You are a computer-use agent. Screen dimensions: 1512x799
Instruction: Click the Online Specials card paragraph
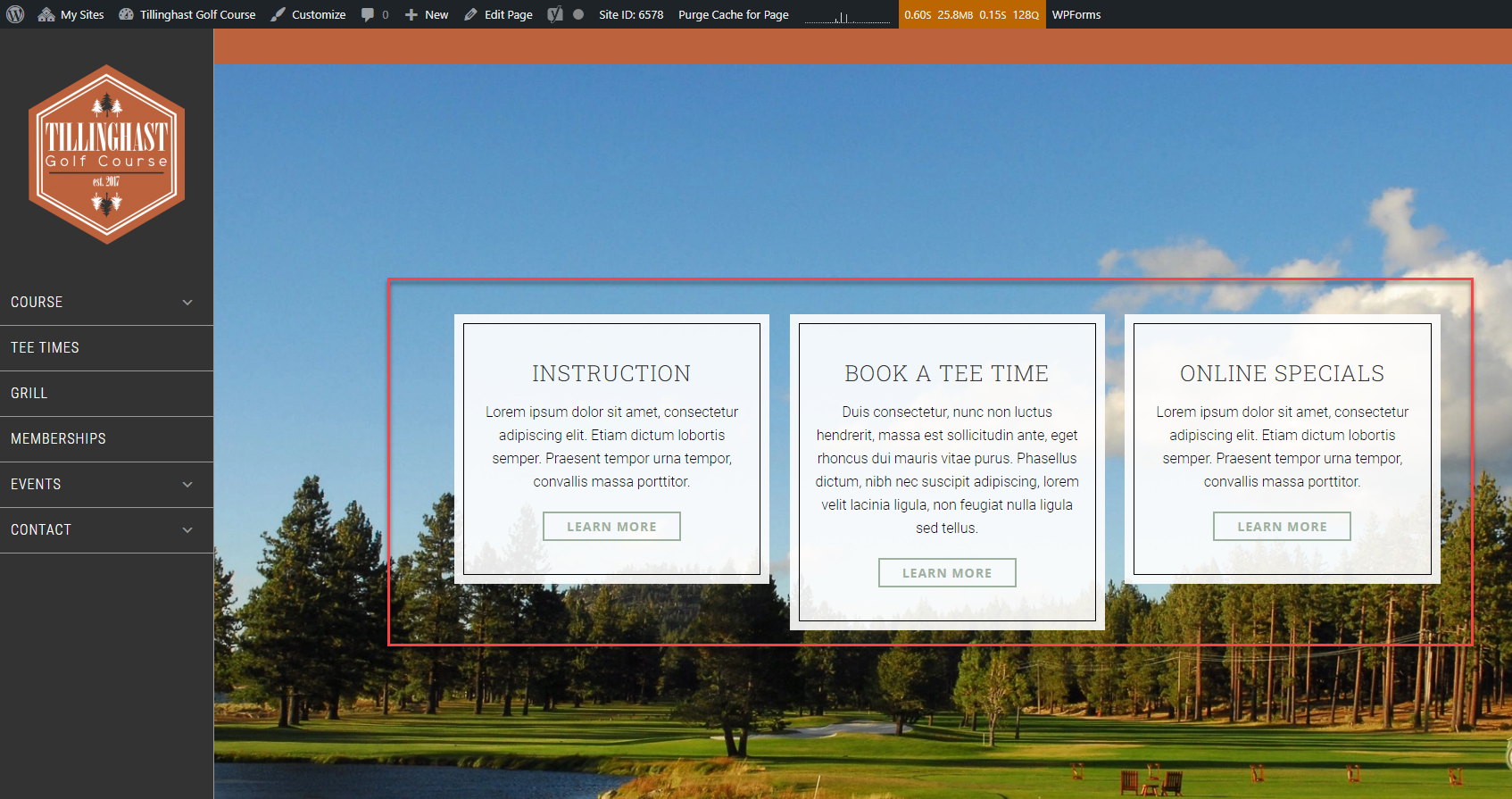point(1282,446)
